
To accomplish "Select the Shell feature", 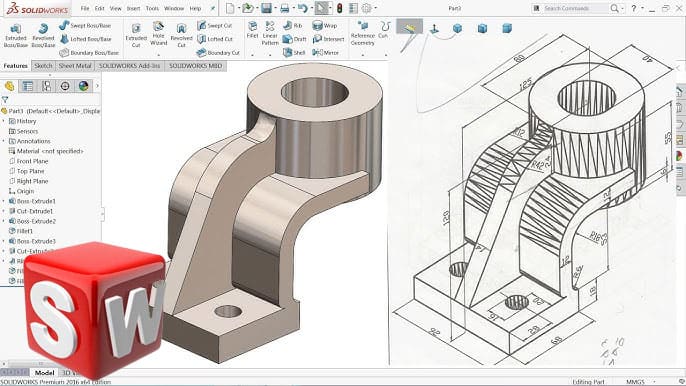I will point(294,53).
